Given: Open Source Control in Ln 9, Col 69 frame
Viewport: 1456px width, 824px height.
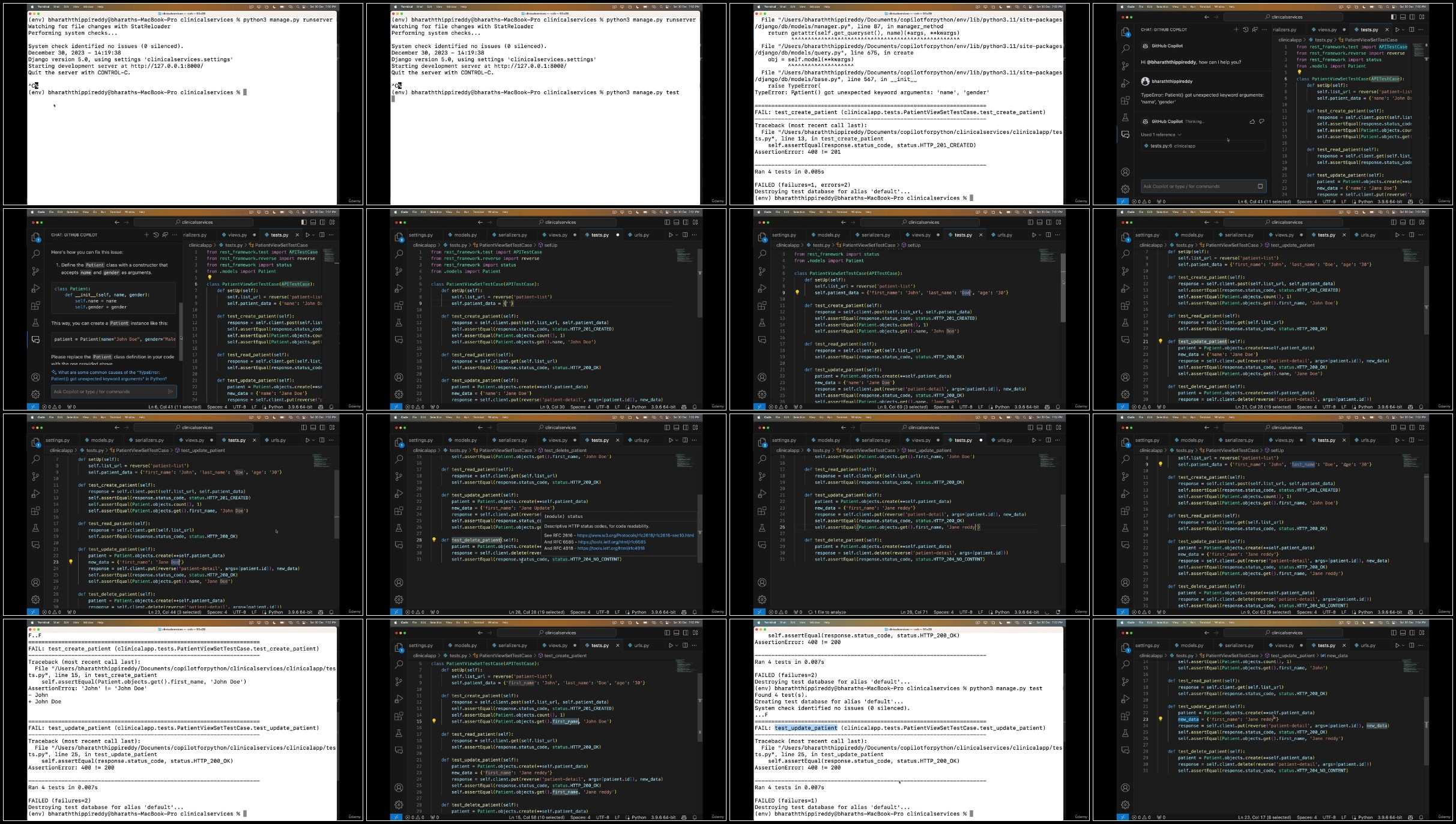Looking at the screenshot, I should tap(762, 271).
